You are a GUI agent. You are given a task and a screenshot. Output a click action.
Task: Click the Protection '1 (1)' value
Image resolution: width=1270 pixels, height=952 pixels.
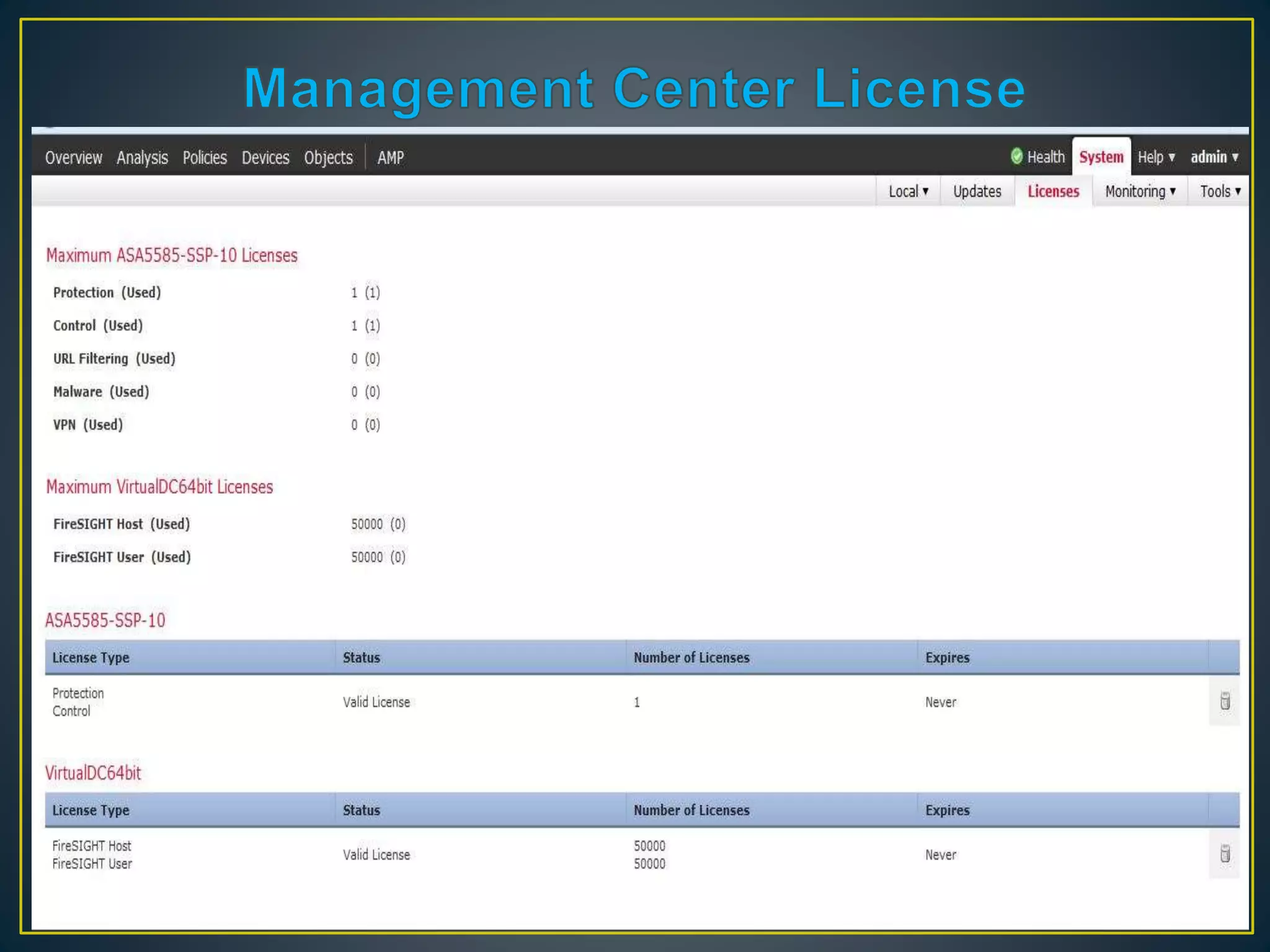tap(365, 293)
